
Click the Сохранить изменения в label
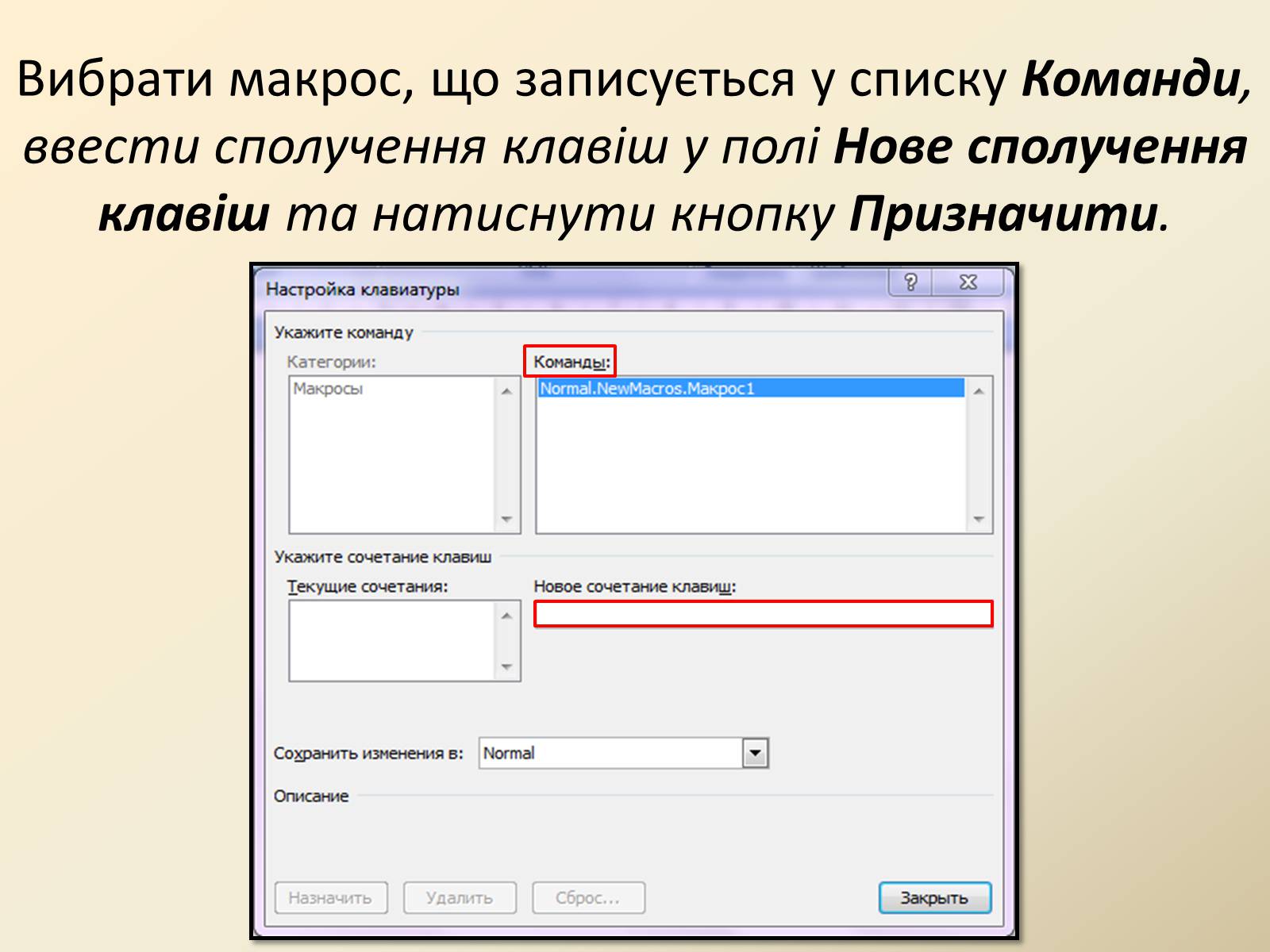click(368, 754)
